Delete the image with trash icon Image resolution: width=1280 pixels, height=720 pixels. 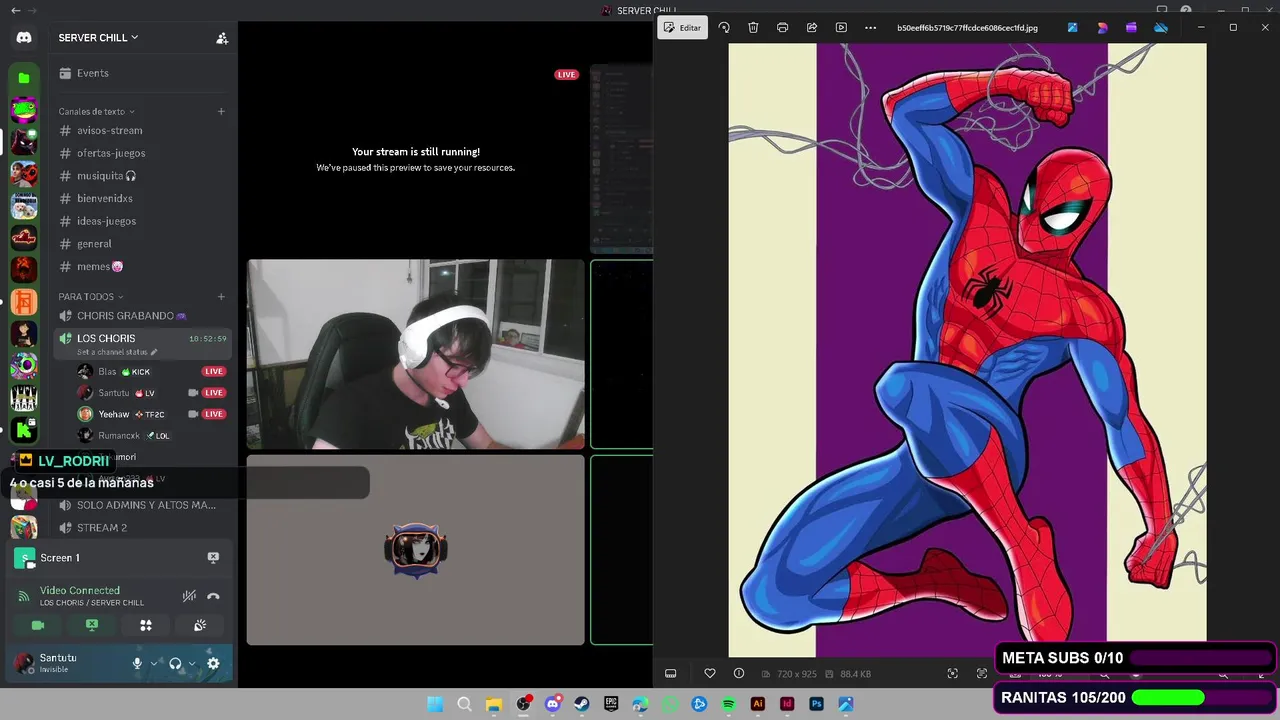[x=753, y=28]
